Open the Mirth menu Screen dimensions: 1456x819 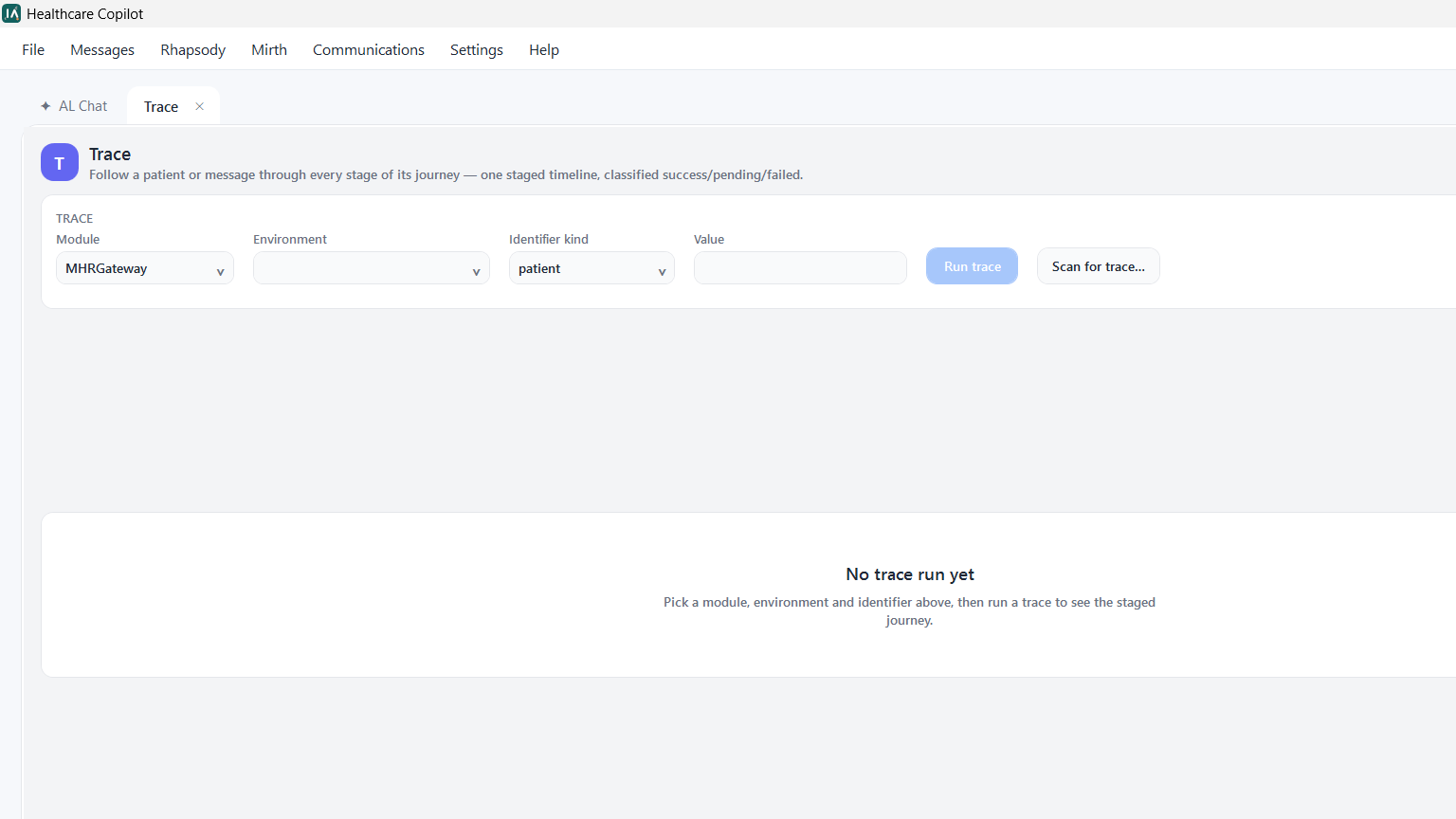click(269, 49)
